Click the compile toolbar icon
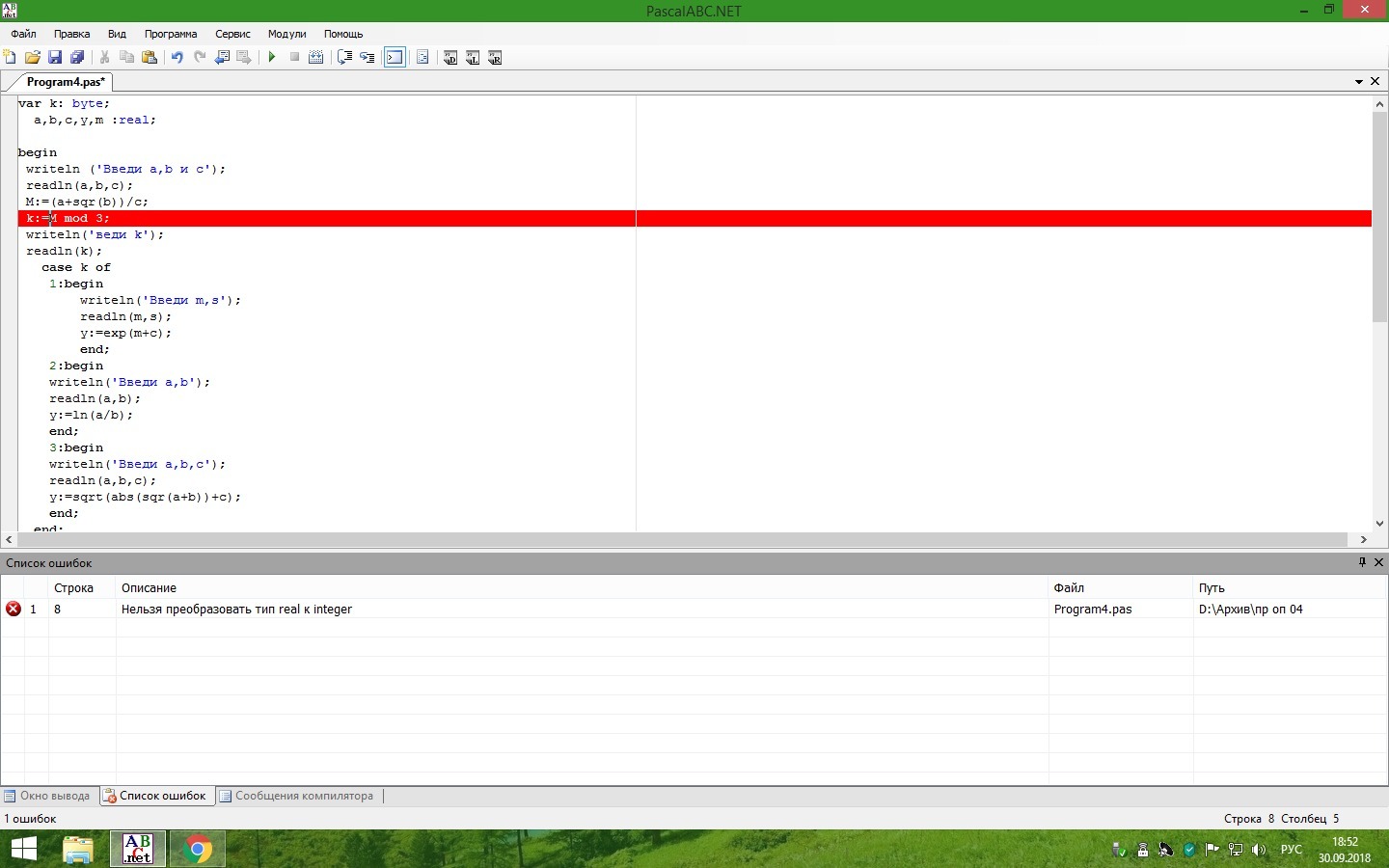The image size is (1389, 868). click(x=315, y=58)
